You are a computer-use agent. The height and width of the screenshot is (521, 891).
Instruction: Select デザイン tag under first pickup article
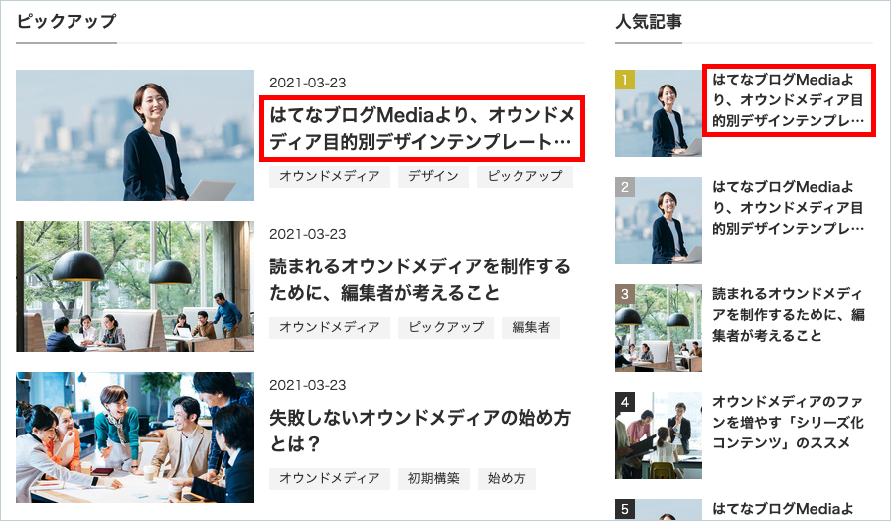(x=433, y=176)
